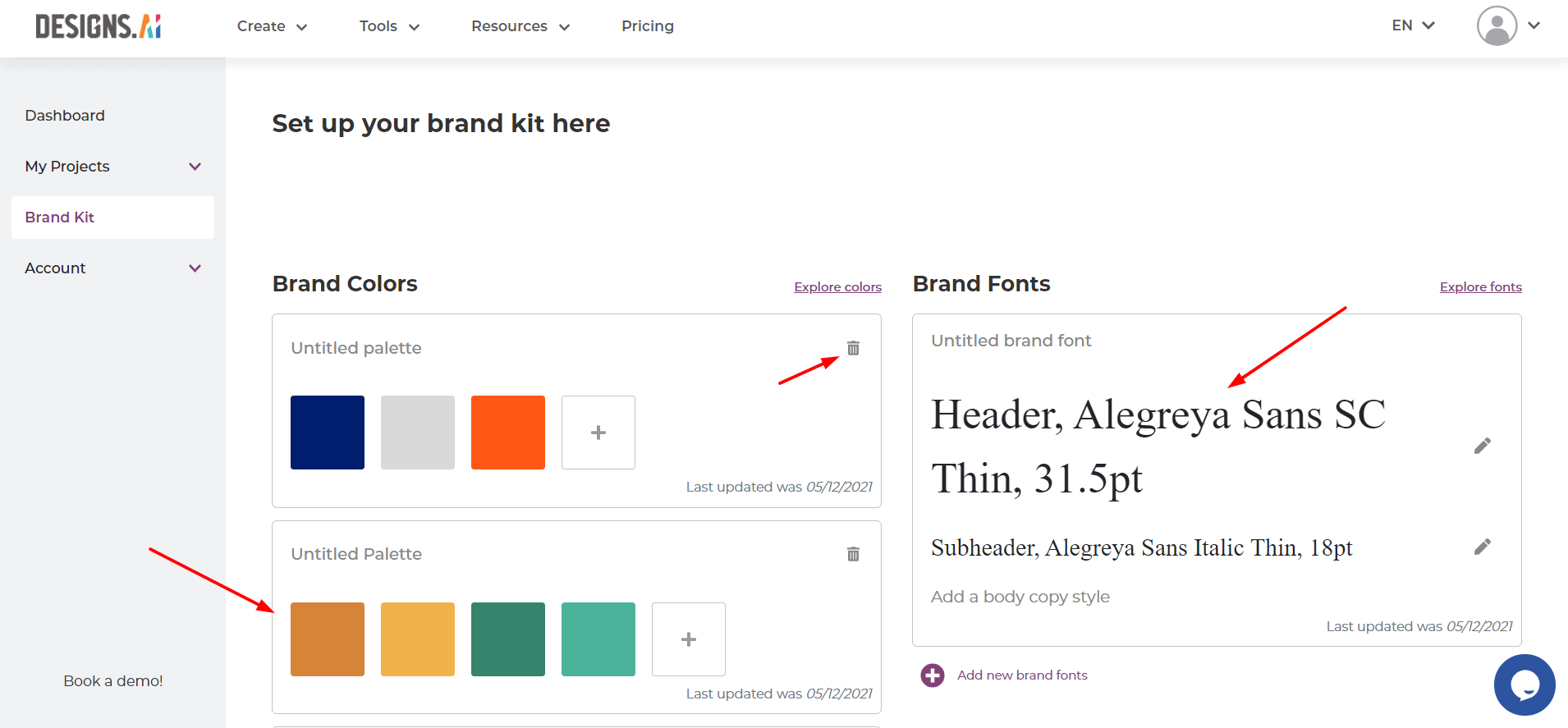The image size is (1568, 728).
Task: Open the chat support bubble
Action: (x=1524, y=685)
